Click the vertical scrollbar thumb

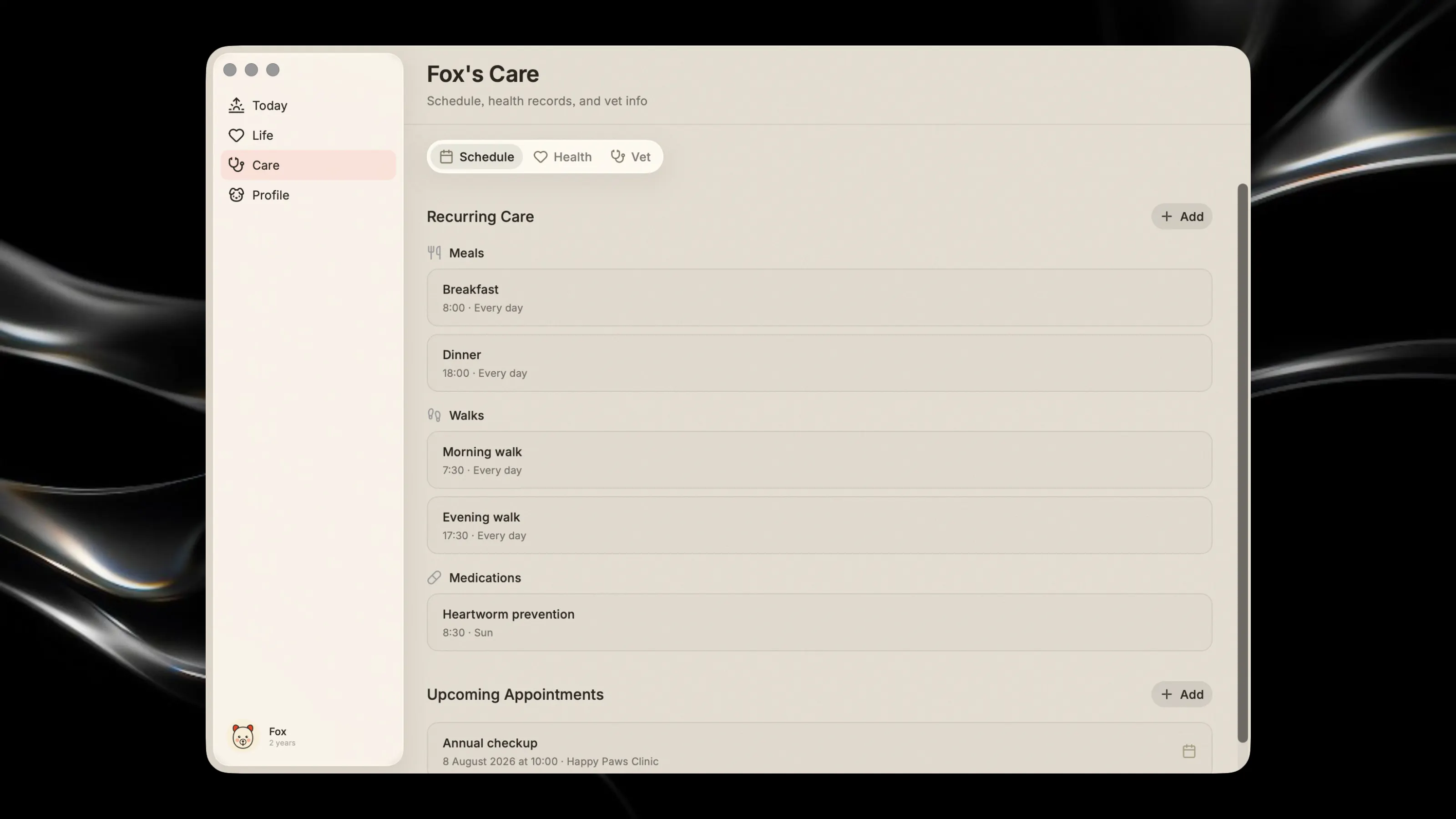pyautogui.click(x=1242, y=463)
